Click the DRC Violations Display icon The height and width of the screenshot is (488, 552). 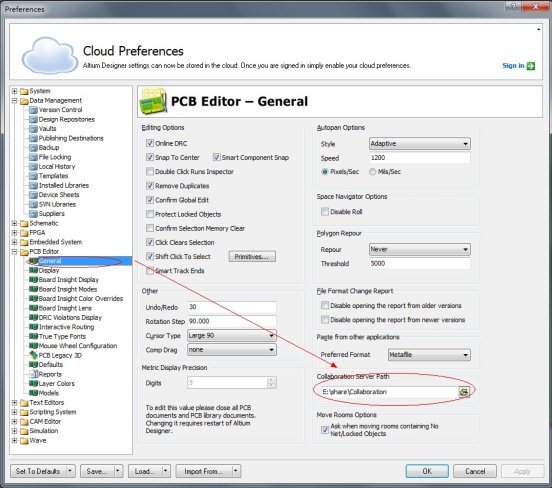point(33,318)
